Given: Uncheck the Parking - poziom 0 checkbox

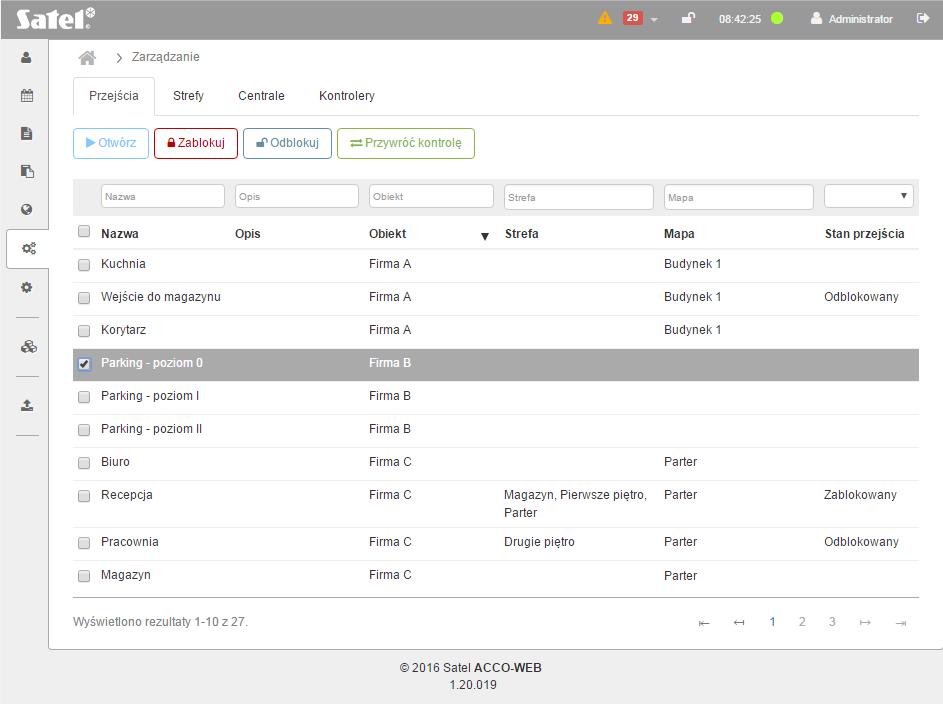Looking at the screenshot, I should 84,364.
